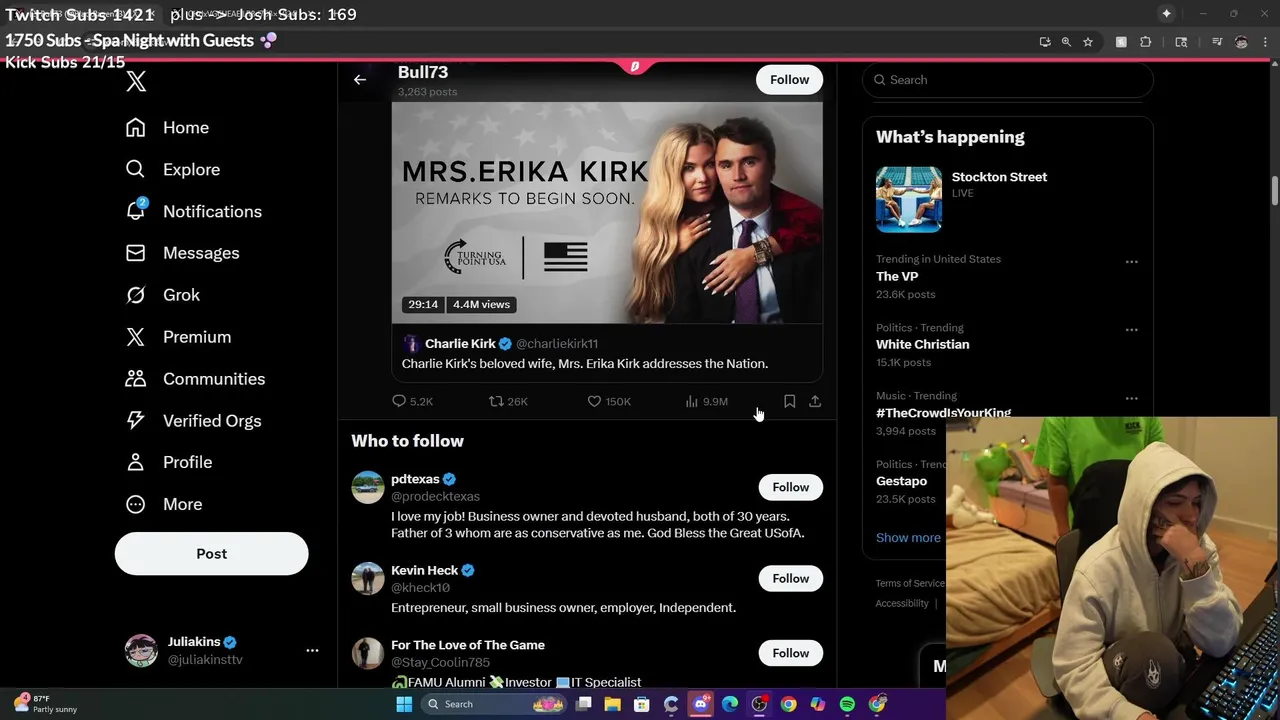The image size is (1280, 720).
Task: Open the Accessibility footer link
Action: click(x=902, y=603)
